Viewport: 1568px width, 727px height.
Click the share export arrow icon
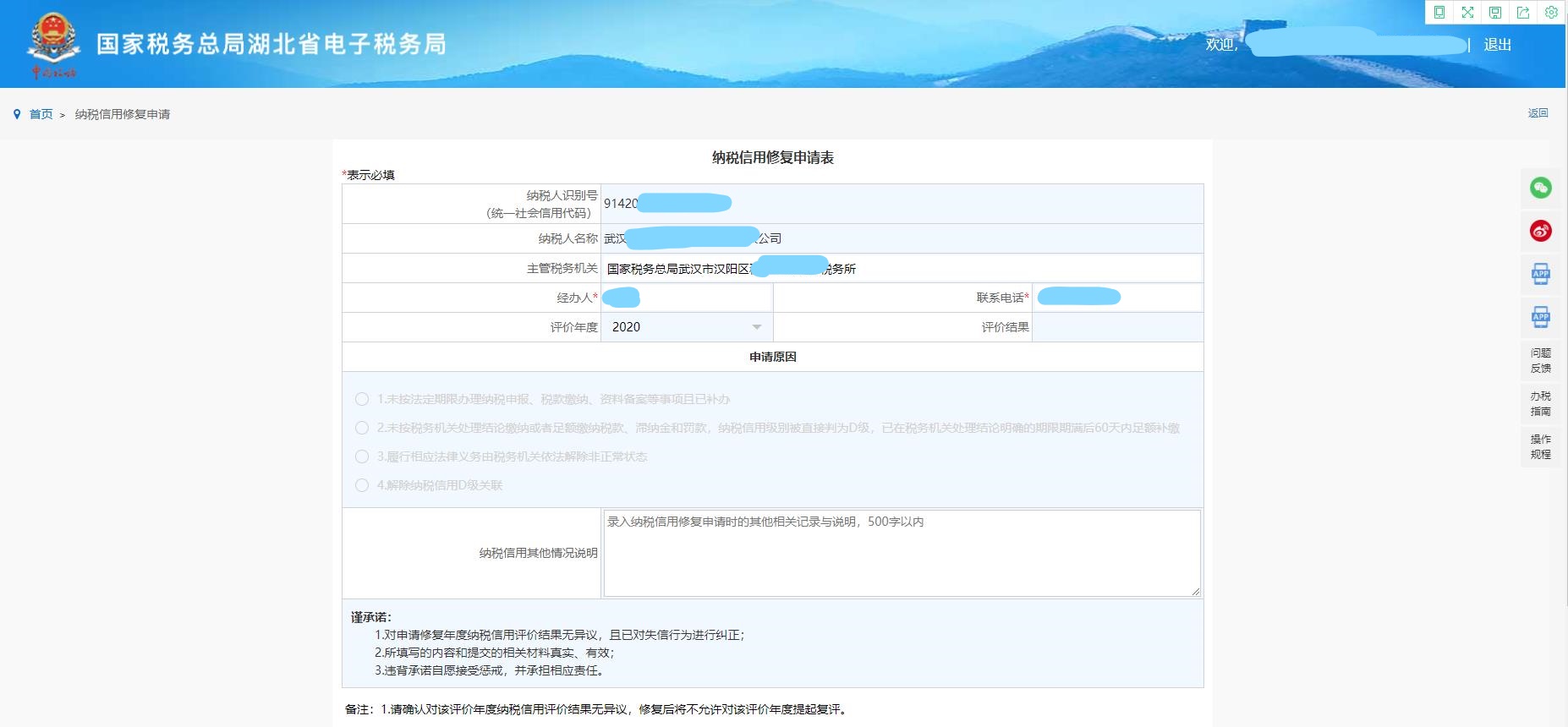[1523, 12]
